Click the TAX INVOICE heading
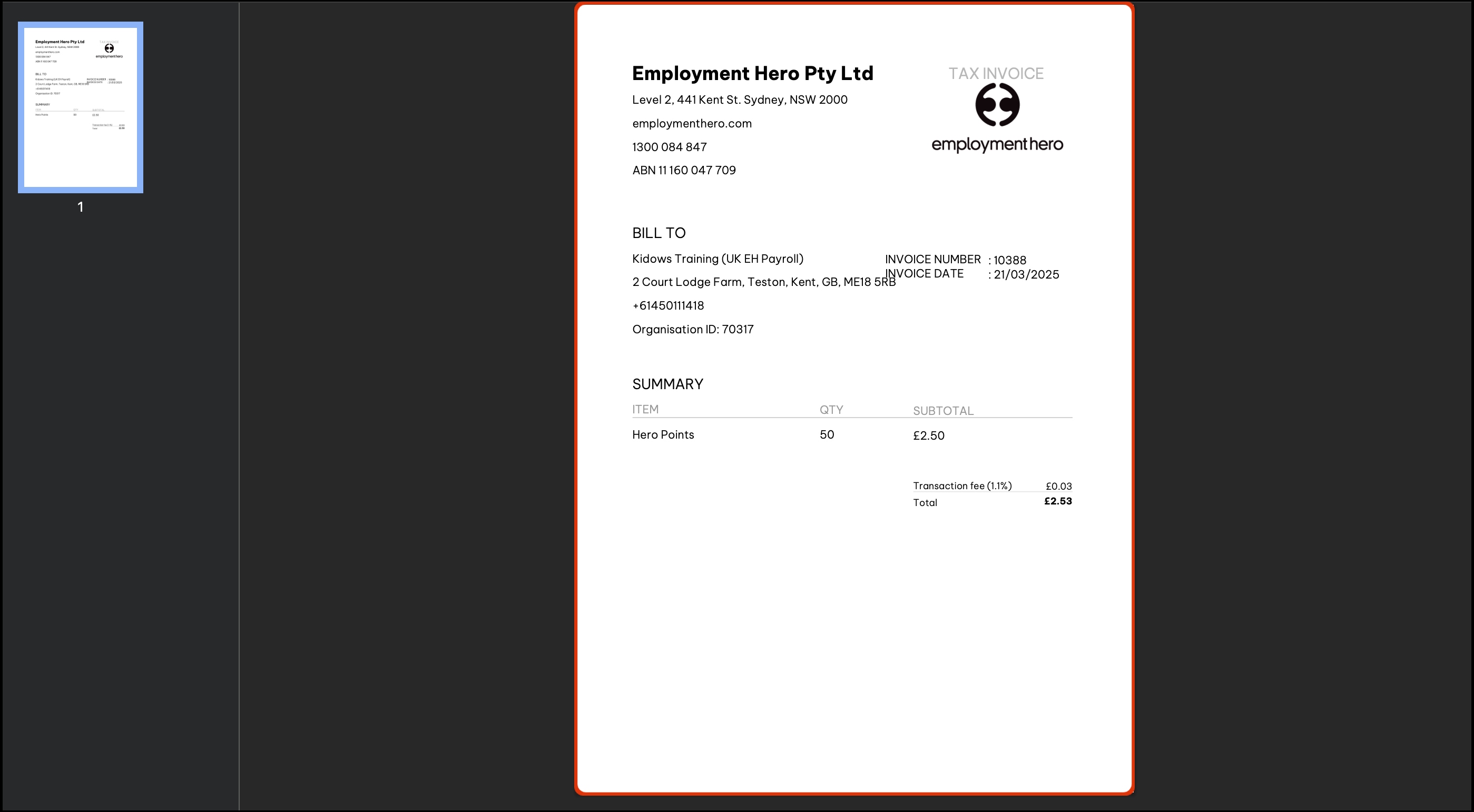 pyautogui.click(x=996, y=73)
